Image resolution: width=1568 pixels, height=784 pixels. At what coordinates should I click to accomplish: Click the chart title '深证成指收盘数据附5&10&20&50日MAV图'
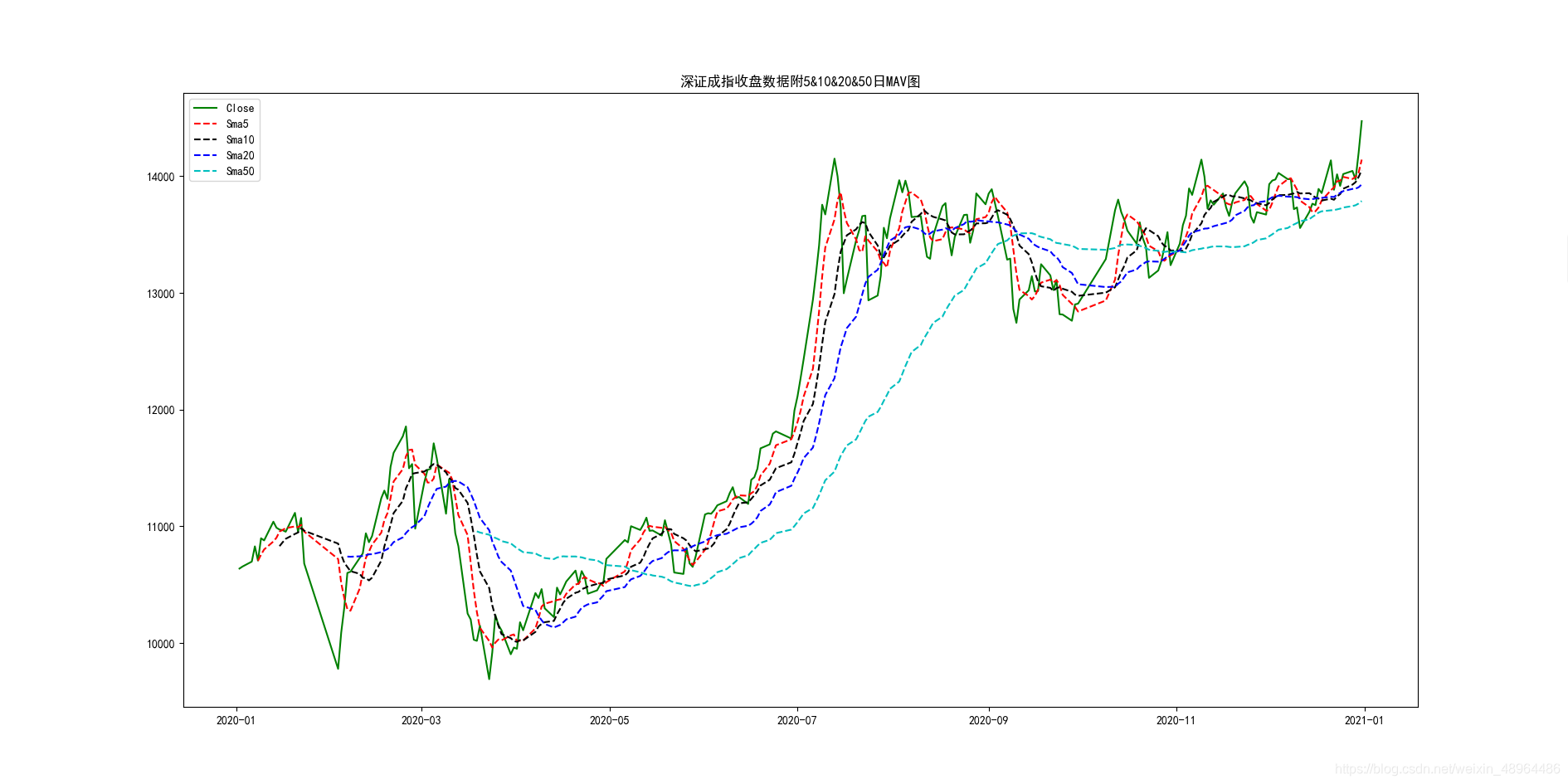pyautogui.click(x=801, y=81)
